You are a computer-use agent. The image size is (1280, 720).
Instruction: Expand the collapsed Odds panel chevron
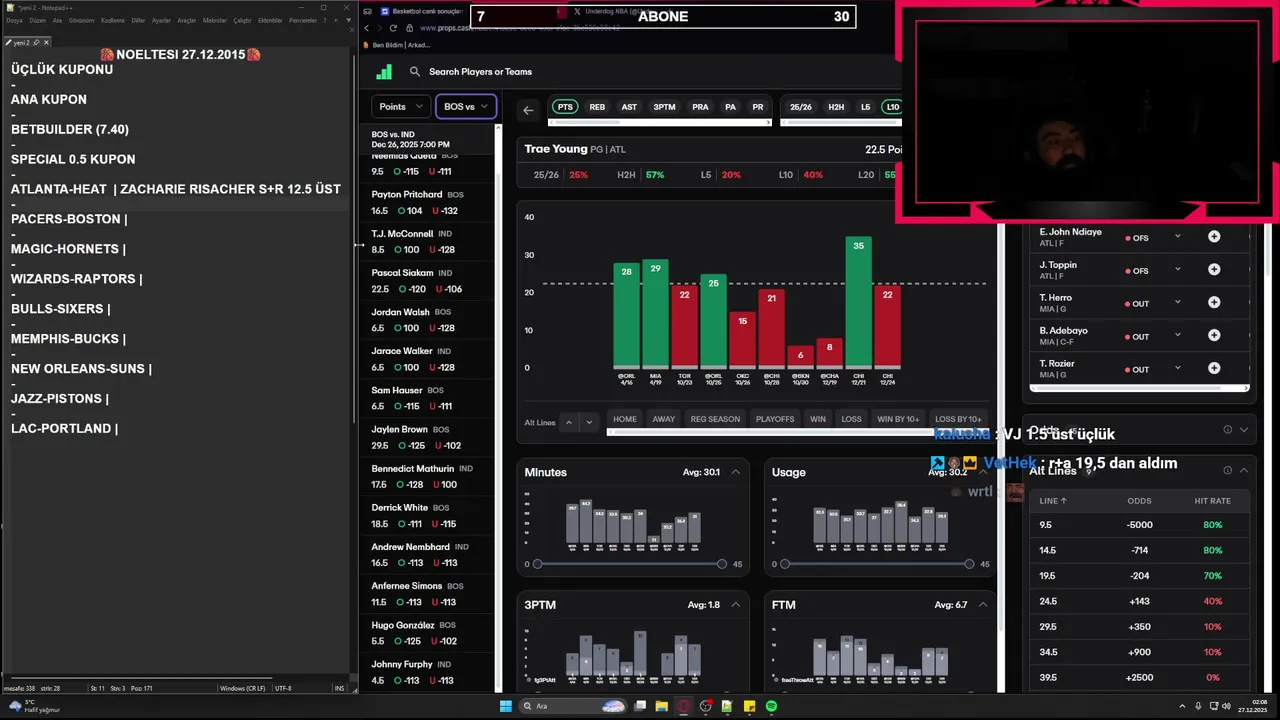click(x=1244, y=429)
